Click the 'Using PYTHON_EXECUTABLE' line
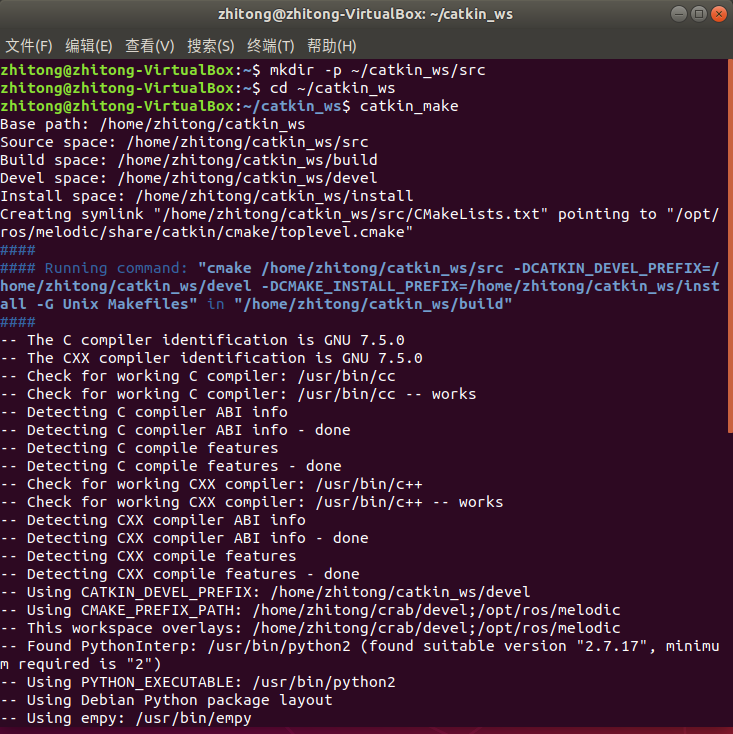The image size is (733, 734). (198, 683)
